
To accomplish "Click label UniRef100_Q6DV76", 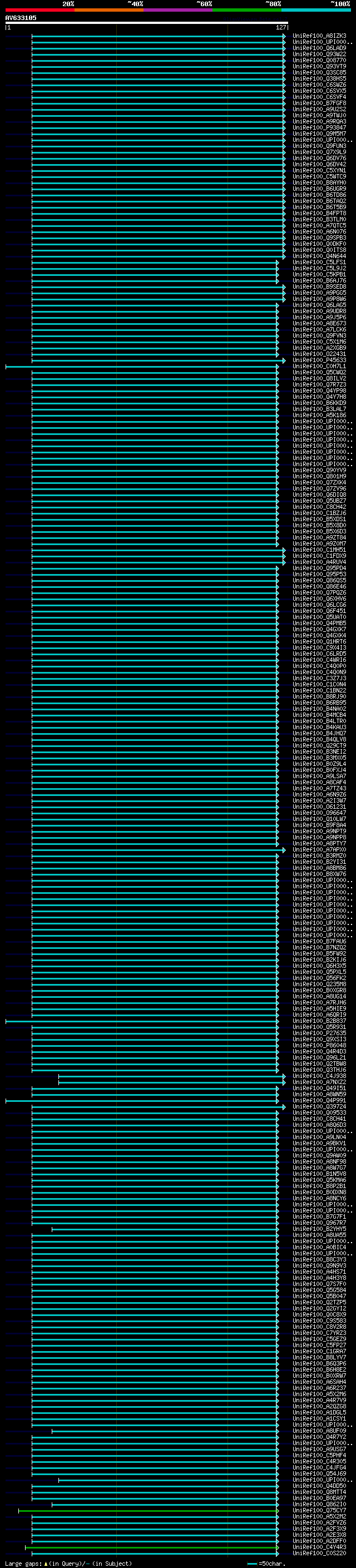I will point(319,159).
